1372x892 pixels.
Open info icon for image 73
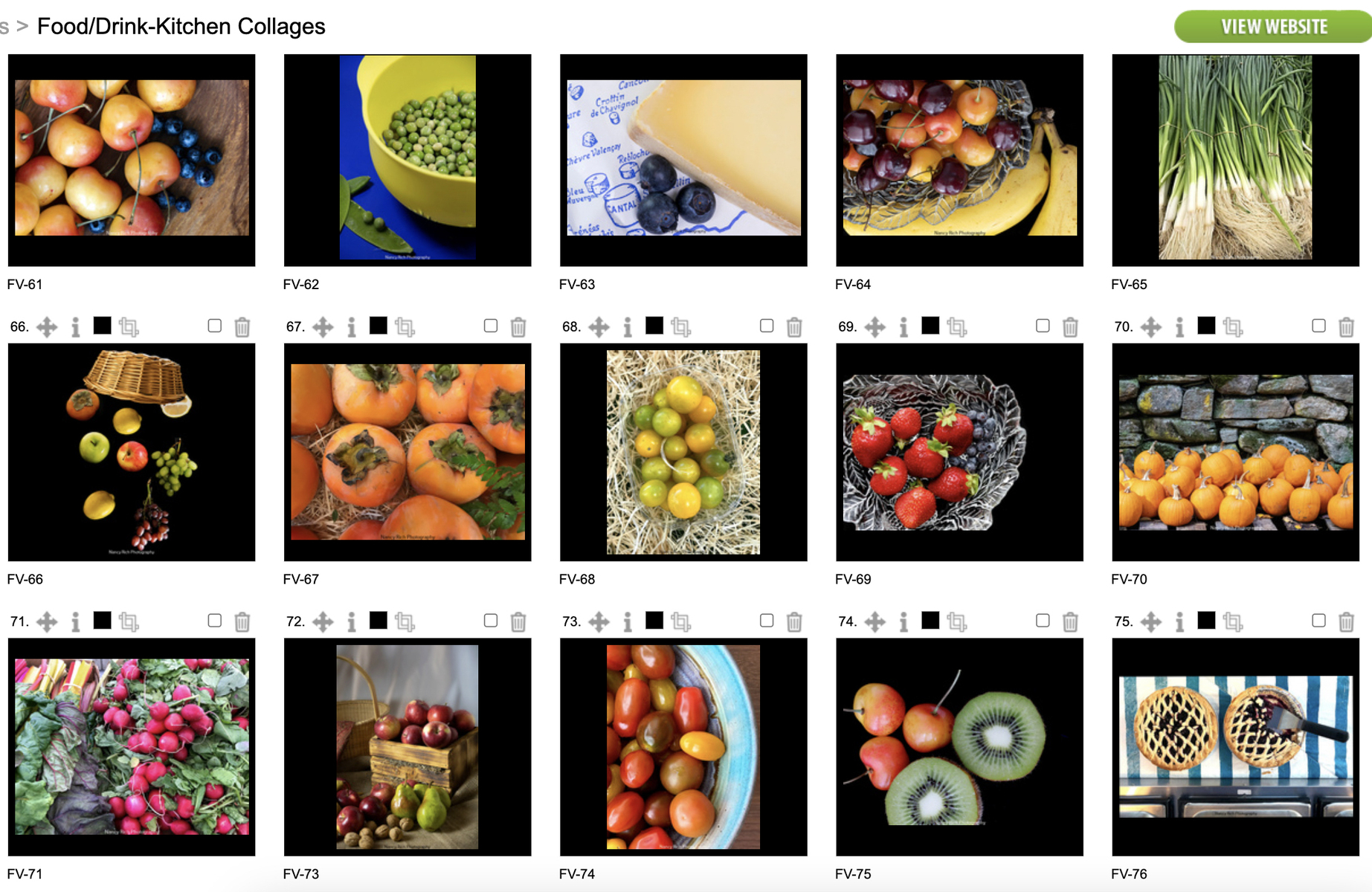628,622
